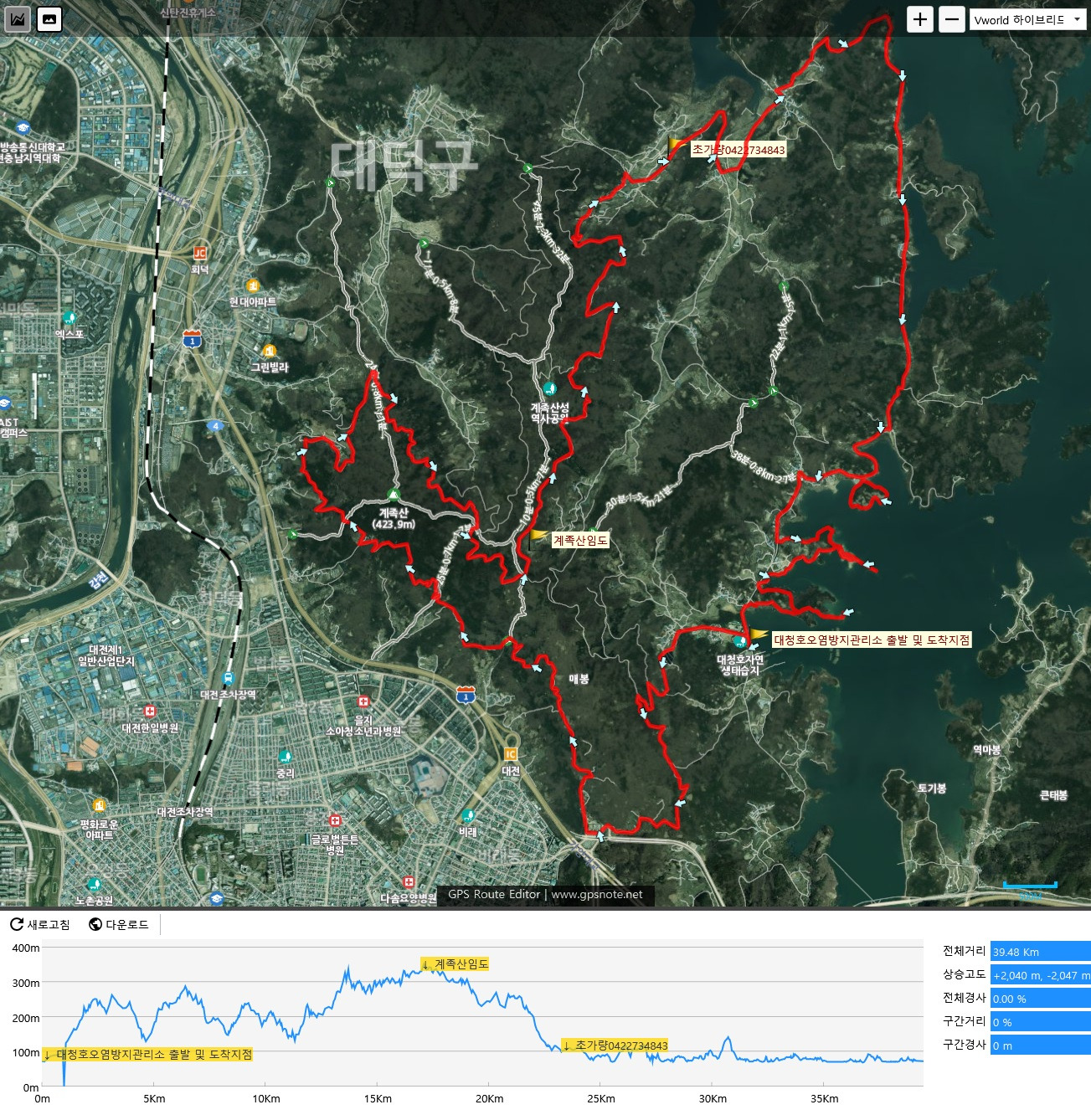
Task: Click the 대청호자연 생태습지 map icon
Action: coord(739,642)
